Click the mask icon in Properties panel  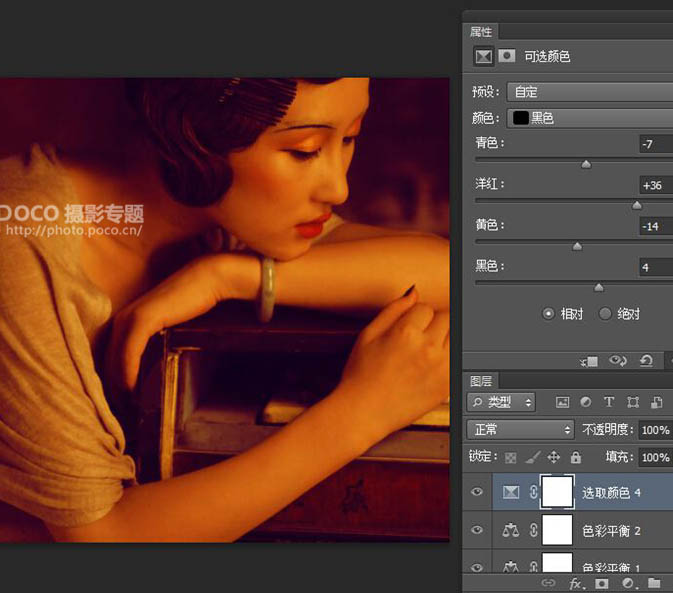click(508, 57)
